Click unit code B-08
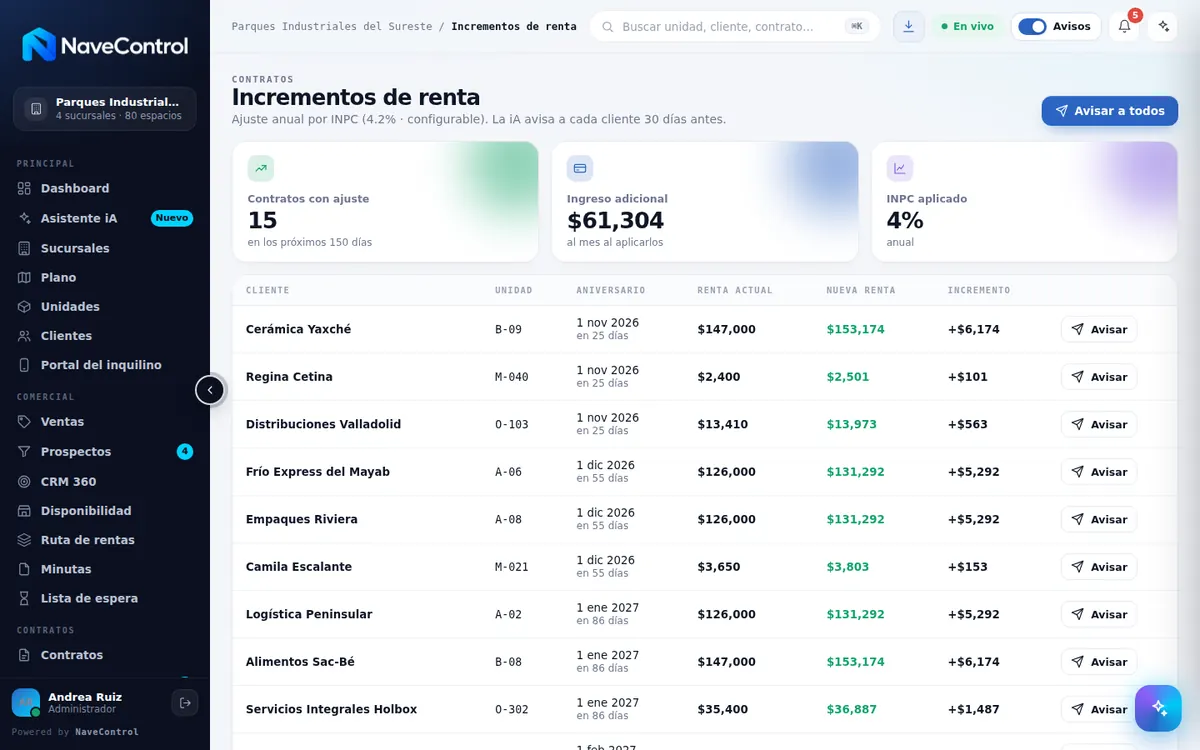Viewport: 1200px width, 750px height. pos(508,662)
